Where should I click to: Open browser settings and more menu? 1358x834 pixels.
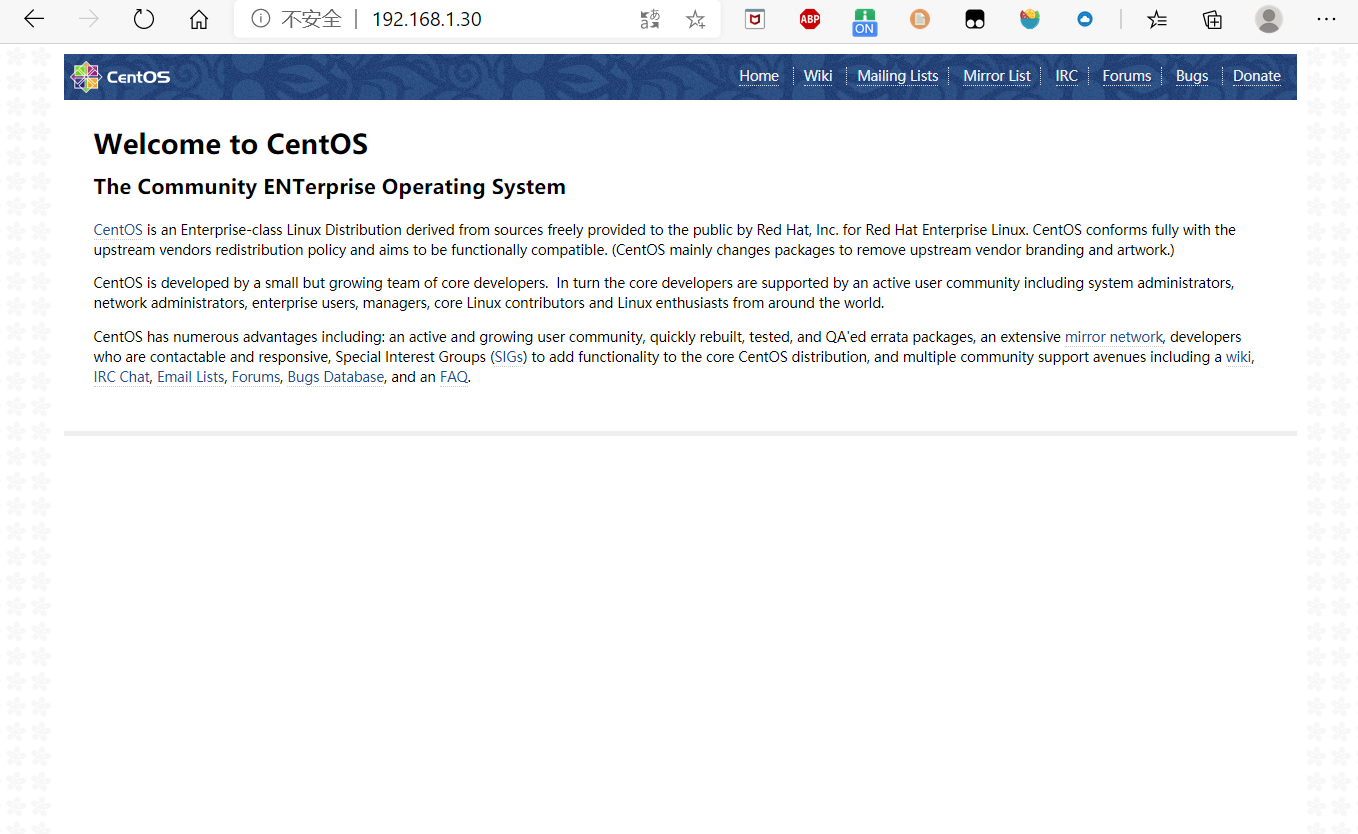click(1326, 19)
